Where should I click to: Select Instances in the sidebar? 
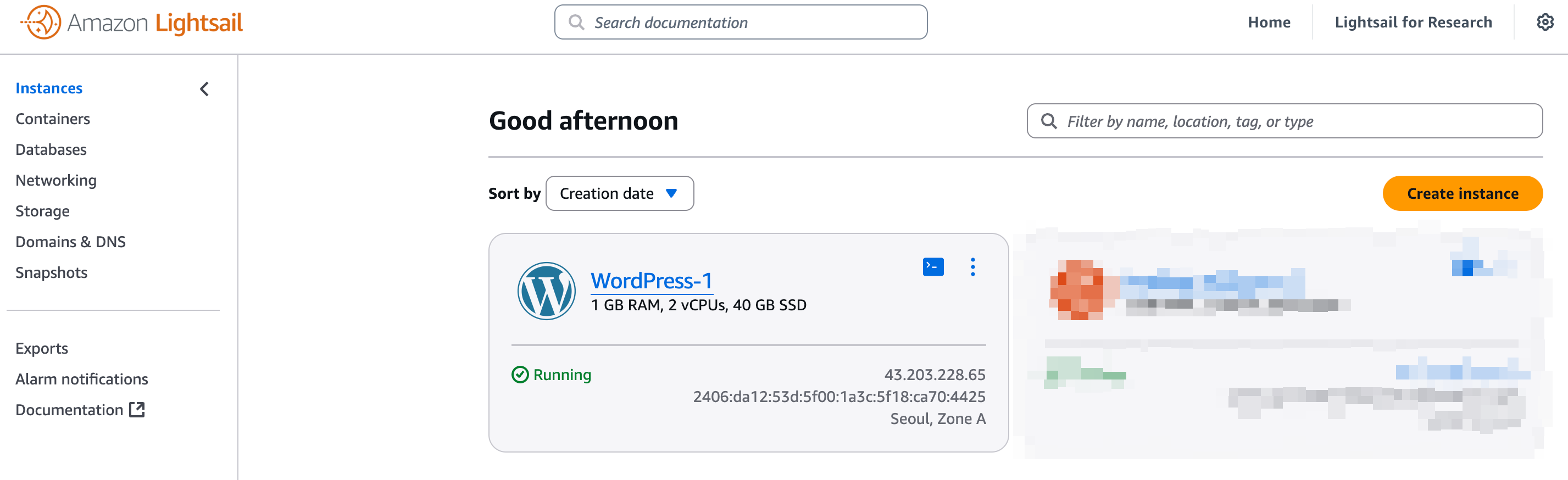point(49,88)
